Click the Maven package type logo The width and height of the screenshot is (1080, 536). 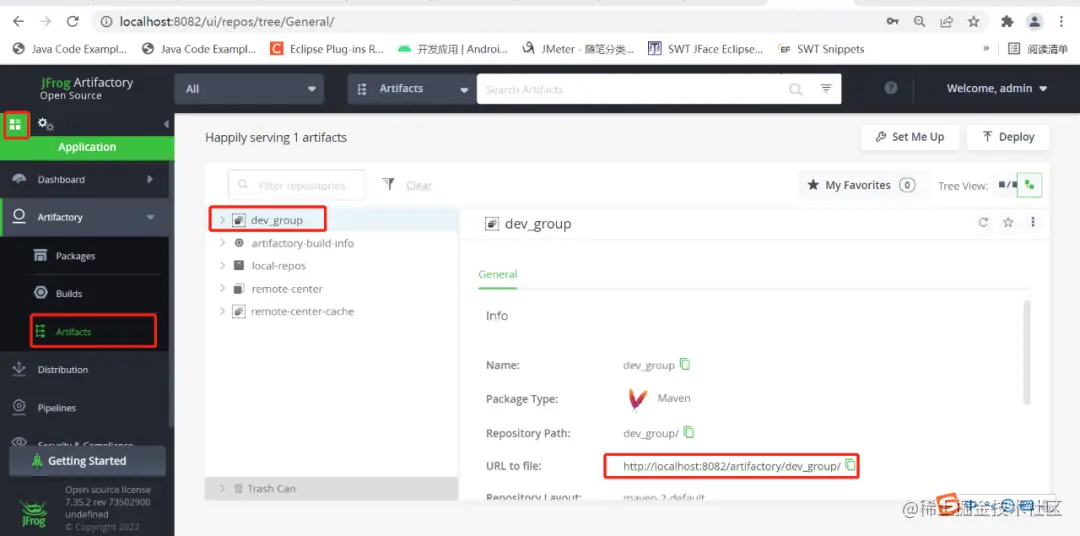click(638, 400)
